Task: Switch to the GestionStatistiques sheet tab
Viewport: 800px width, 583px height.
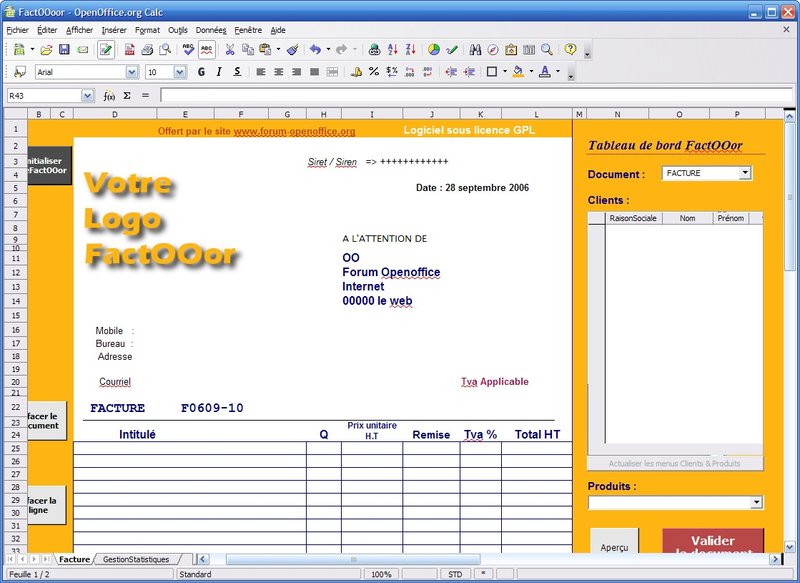Action: [136, 560]
